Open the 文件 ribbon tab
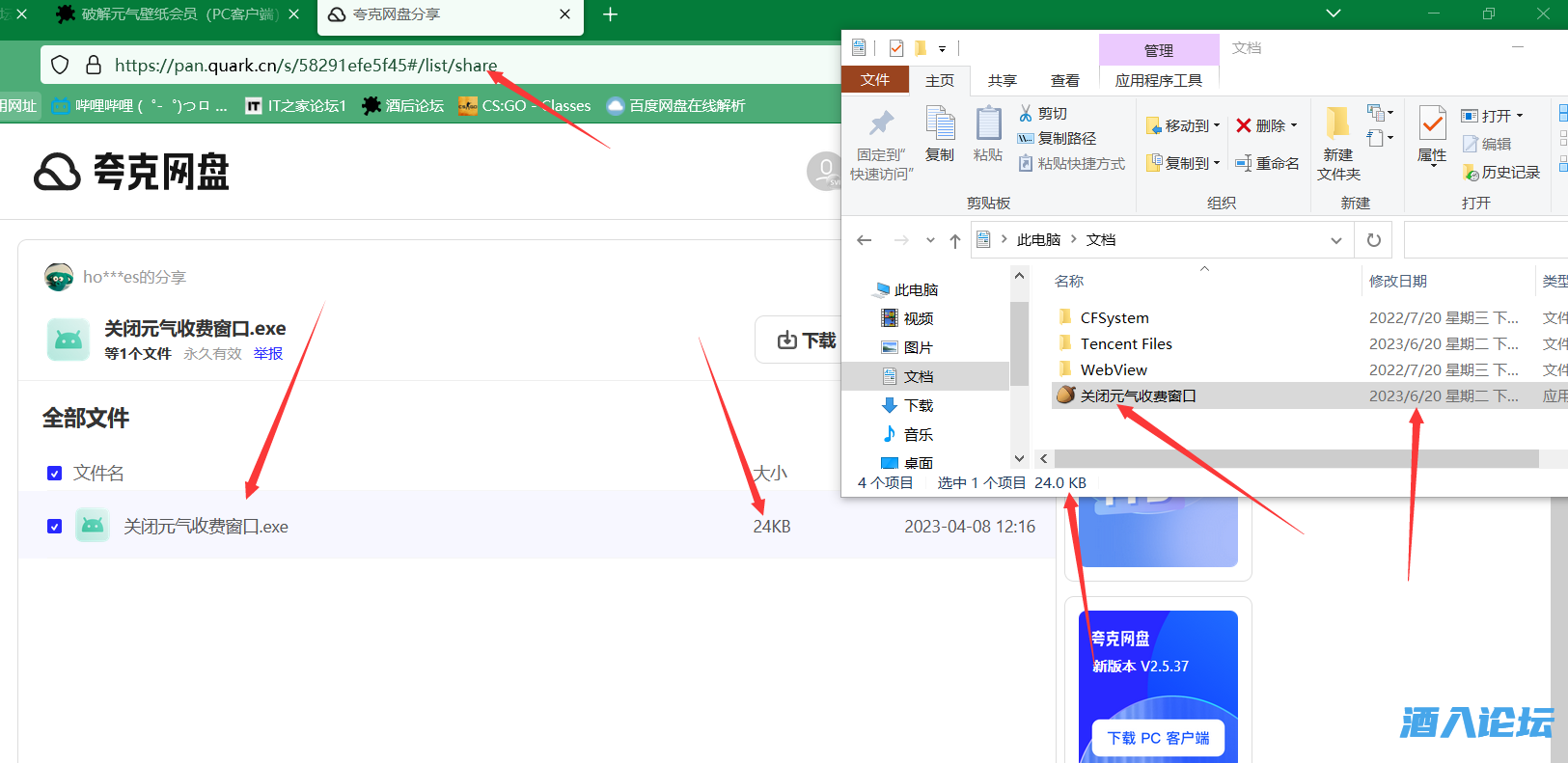 coord(875,80)
